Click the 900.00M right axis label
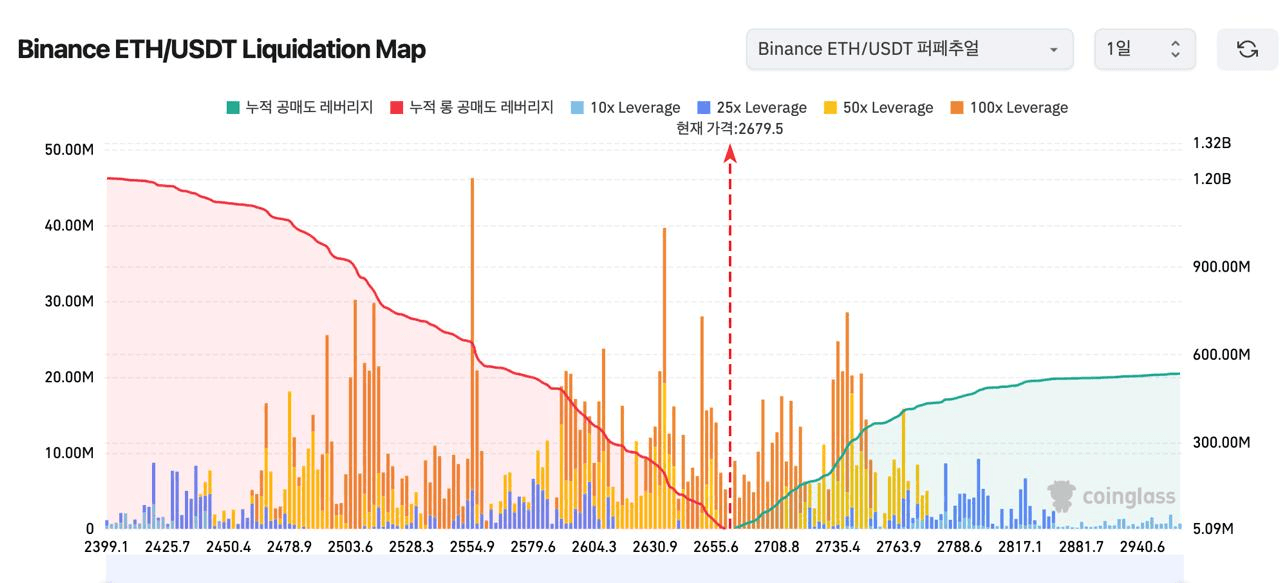The image size is (1280, 583). click(1222, 267)
